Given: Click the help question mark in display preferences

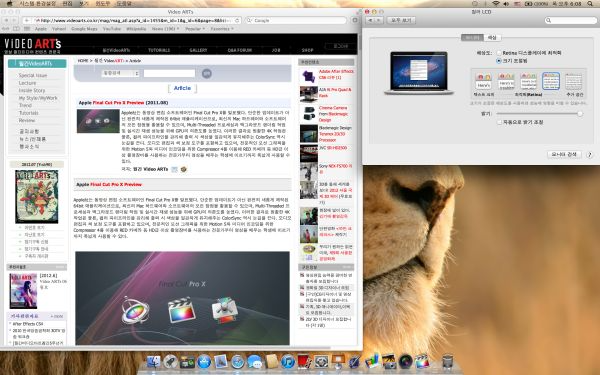Looking at the screenshot, I should point(589,155).
